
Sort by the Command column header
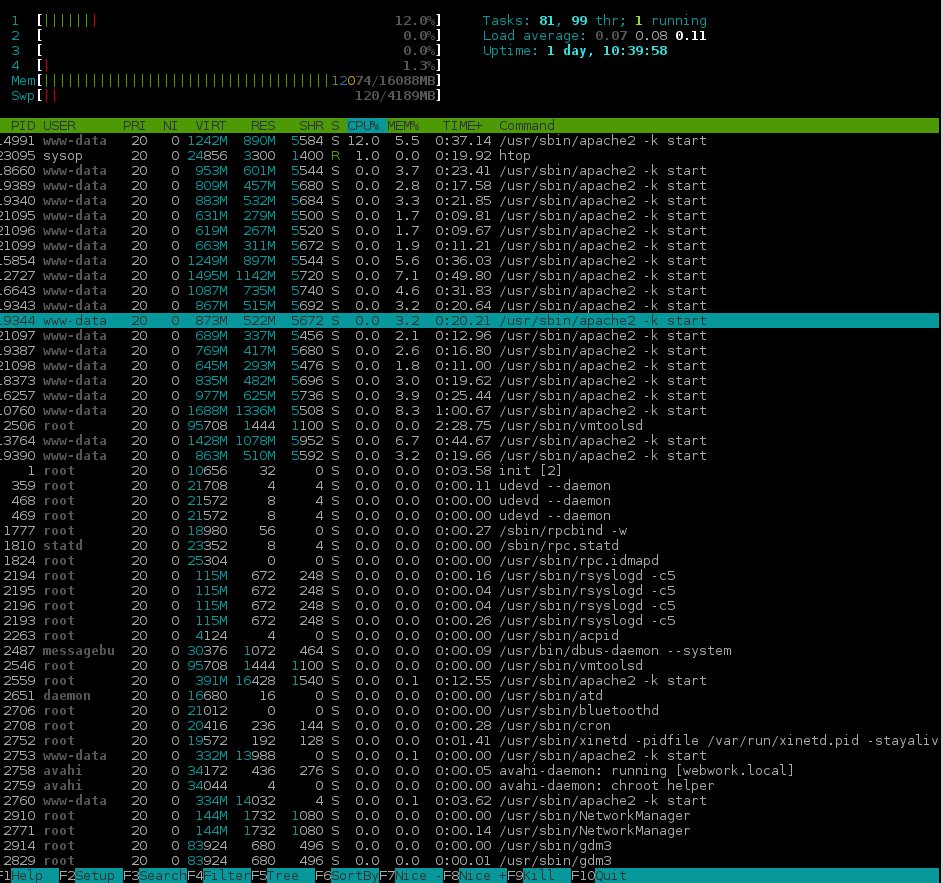tap(527, 126)
